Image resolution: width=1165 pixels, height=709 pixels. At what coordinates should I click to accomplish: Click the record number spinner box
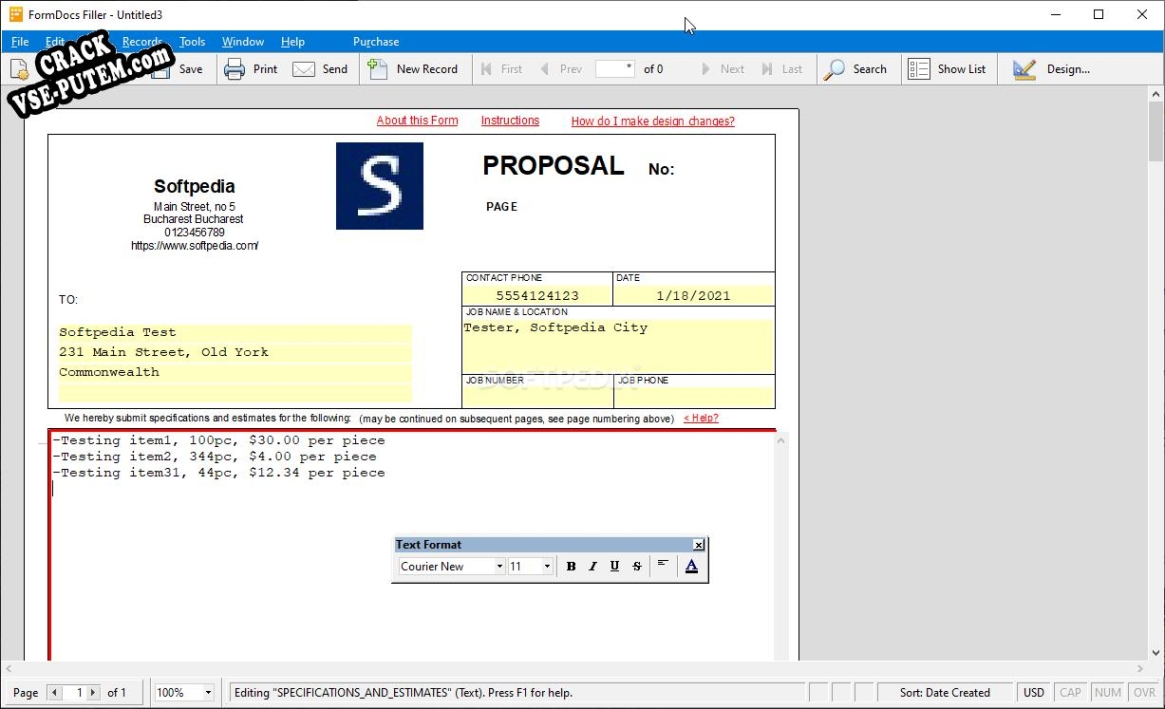coord(615,69)
